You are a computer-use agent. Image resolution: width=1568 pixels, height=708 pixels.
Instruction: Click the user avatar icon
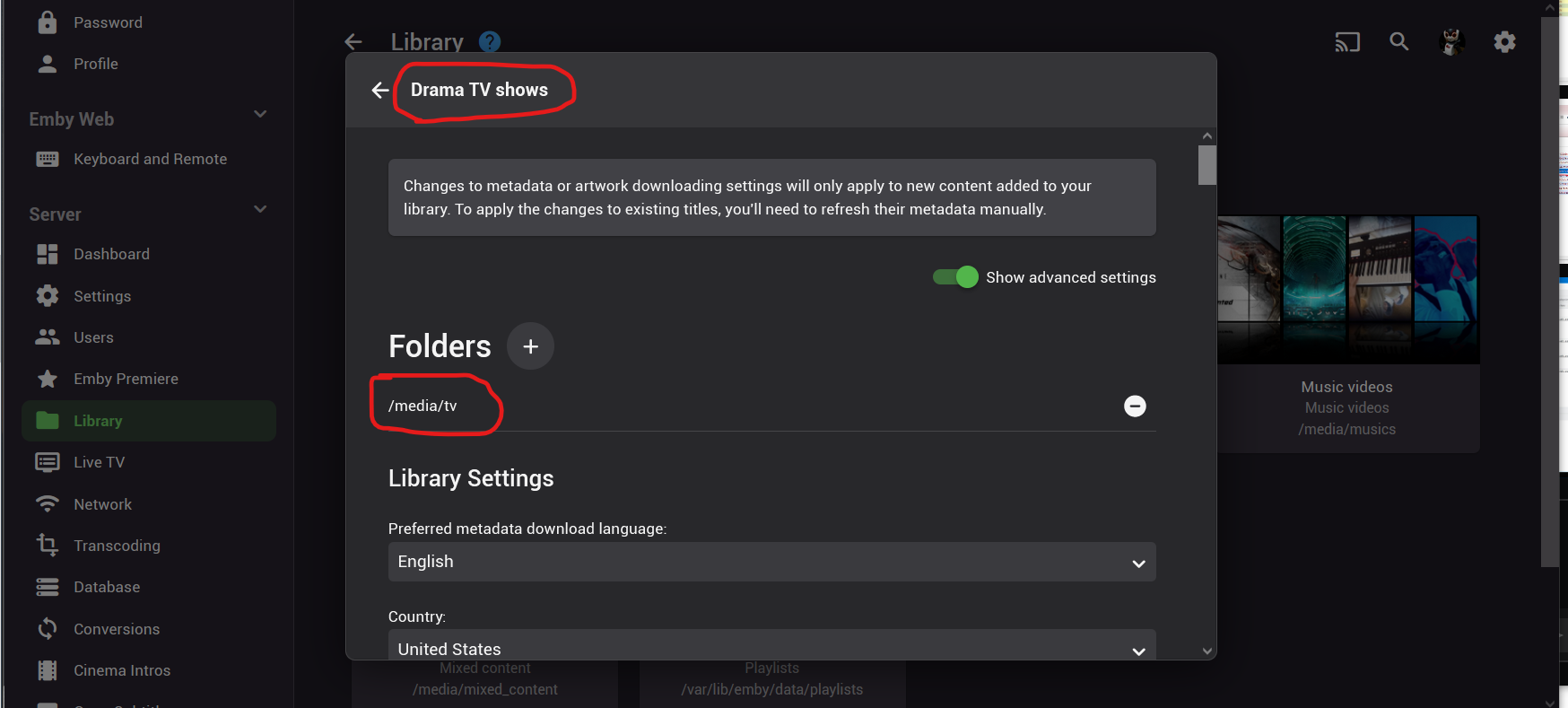coord(1452,42)
